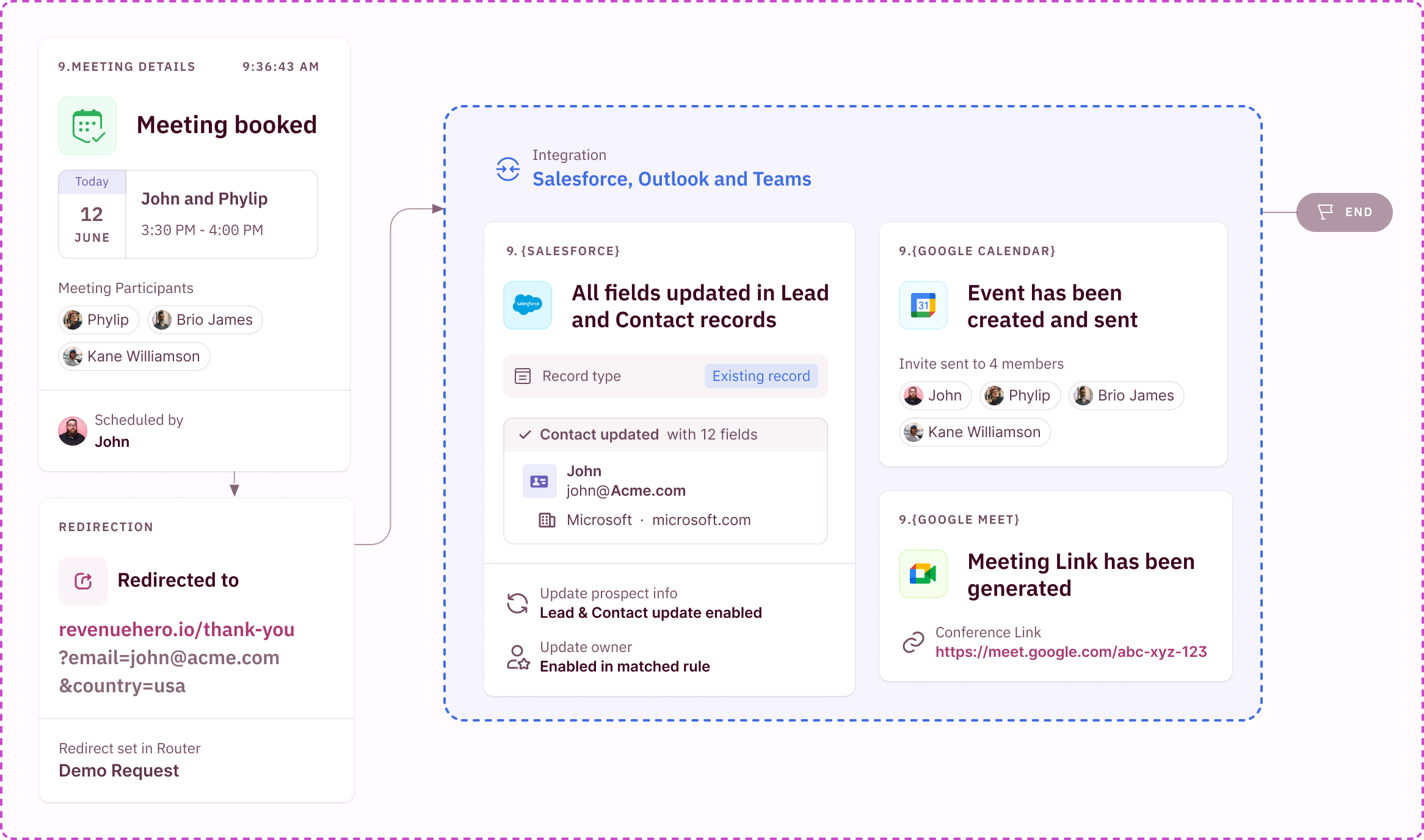Click the Demo Request router name

119,771
